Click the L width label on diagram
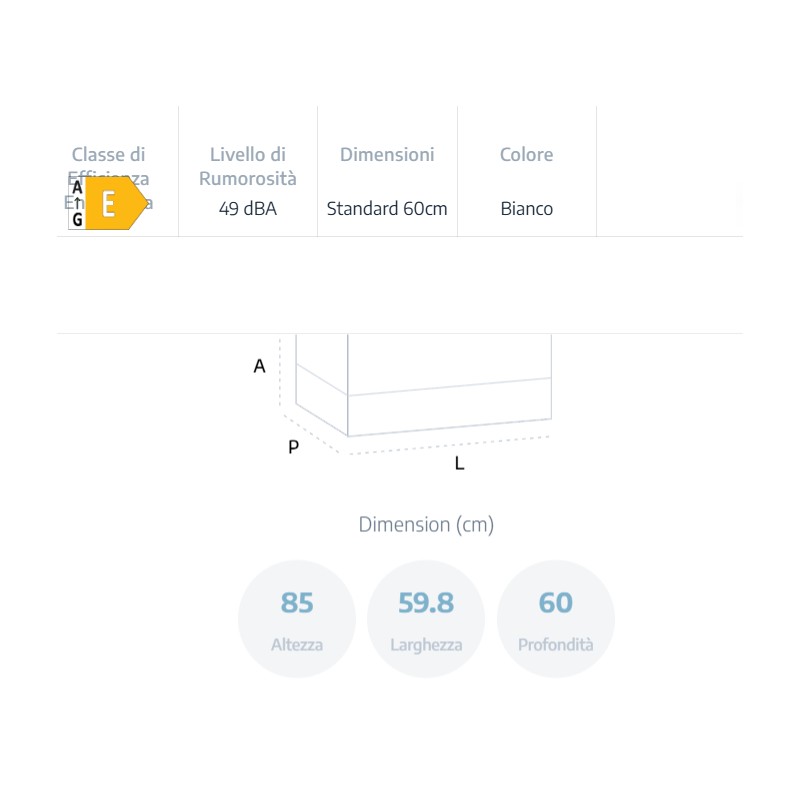 point(459,463)
